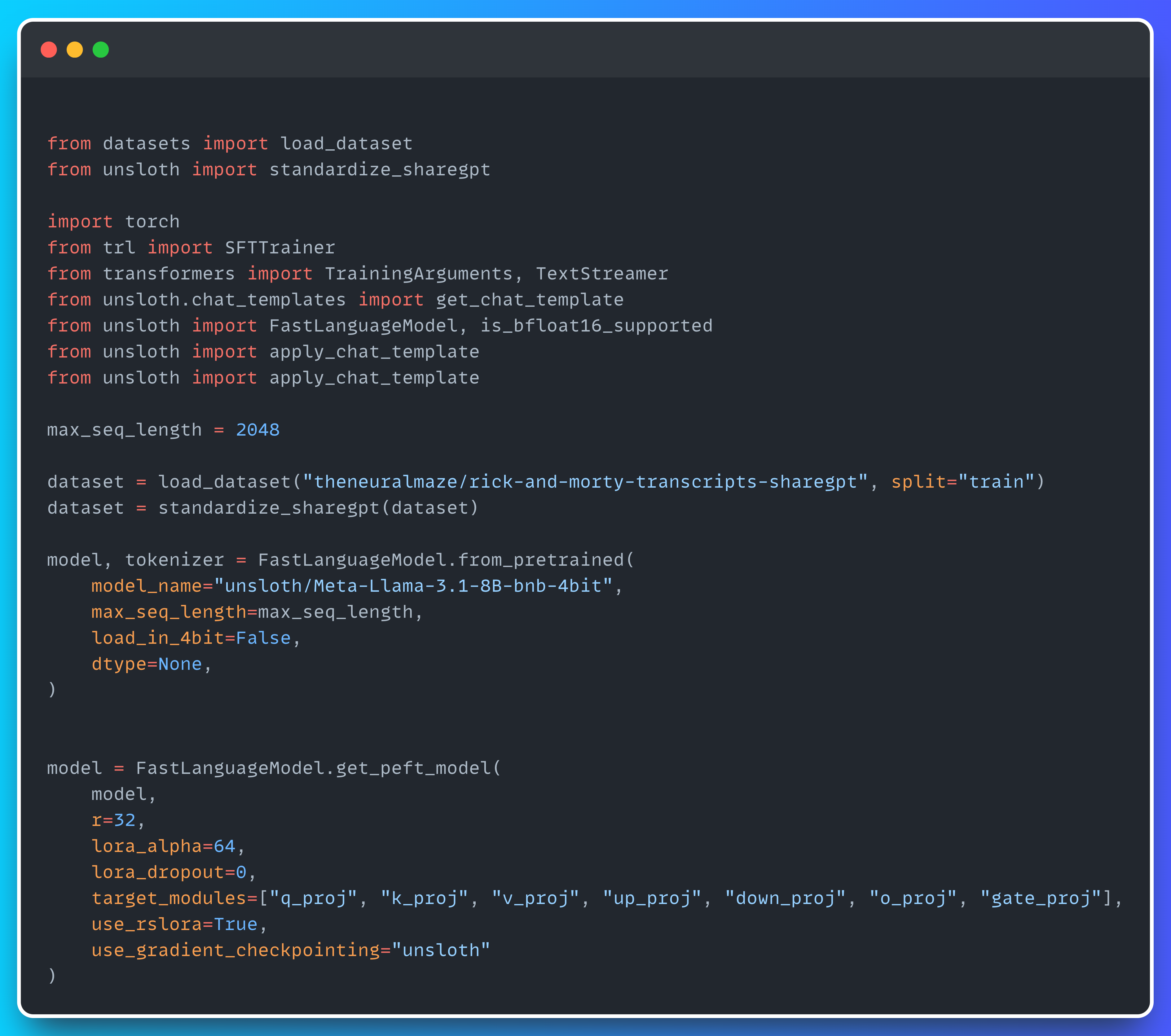Click the "target_modules=" parameter name
The height and width of the screenshot is (1036, 1171).
pos(175,898)
